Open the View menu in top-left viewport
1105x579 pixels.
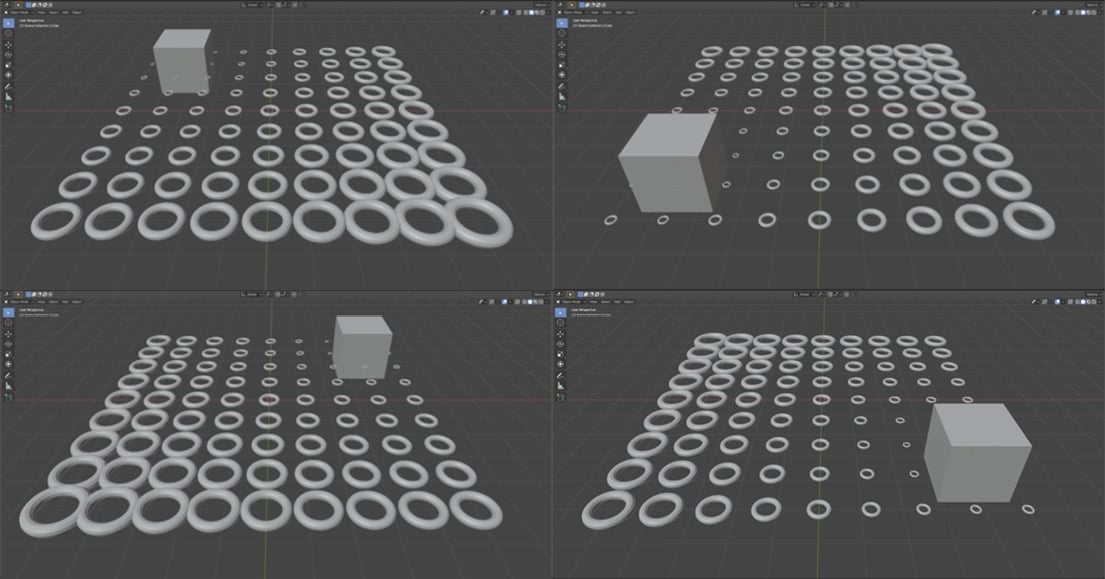[42, 12]
